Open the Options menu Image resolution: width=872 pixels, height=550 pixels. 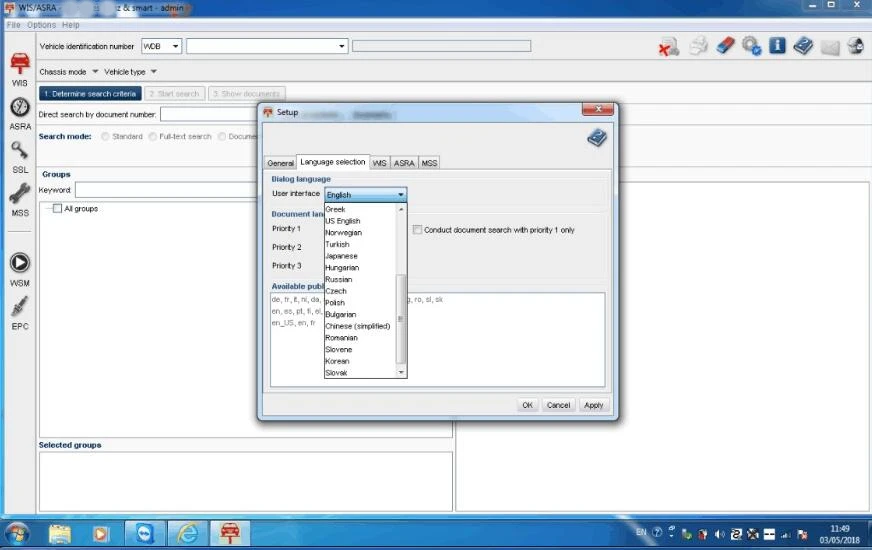pos(42,25)
